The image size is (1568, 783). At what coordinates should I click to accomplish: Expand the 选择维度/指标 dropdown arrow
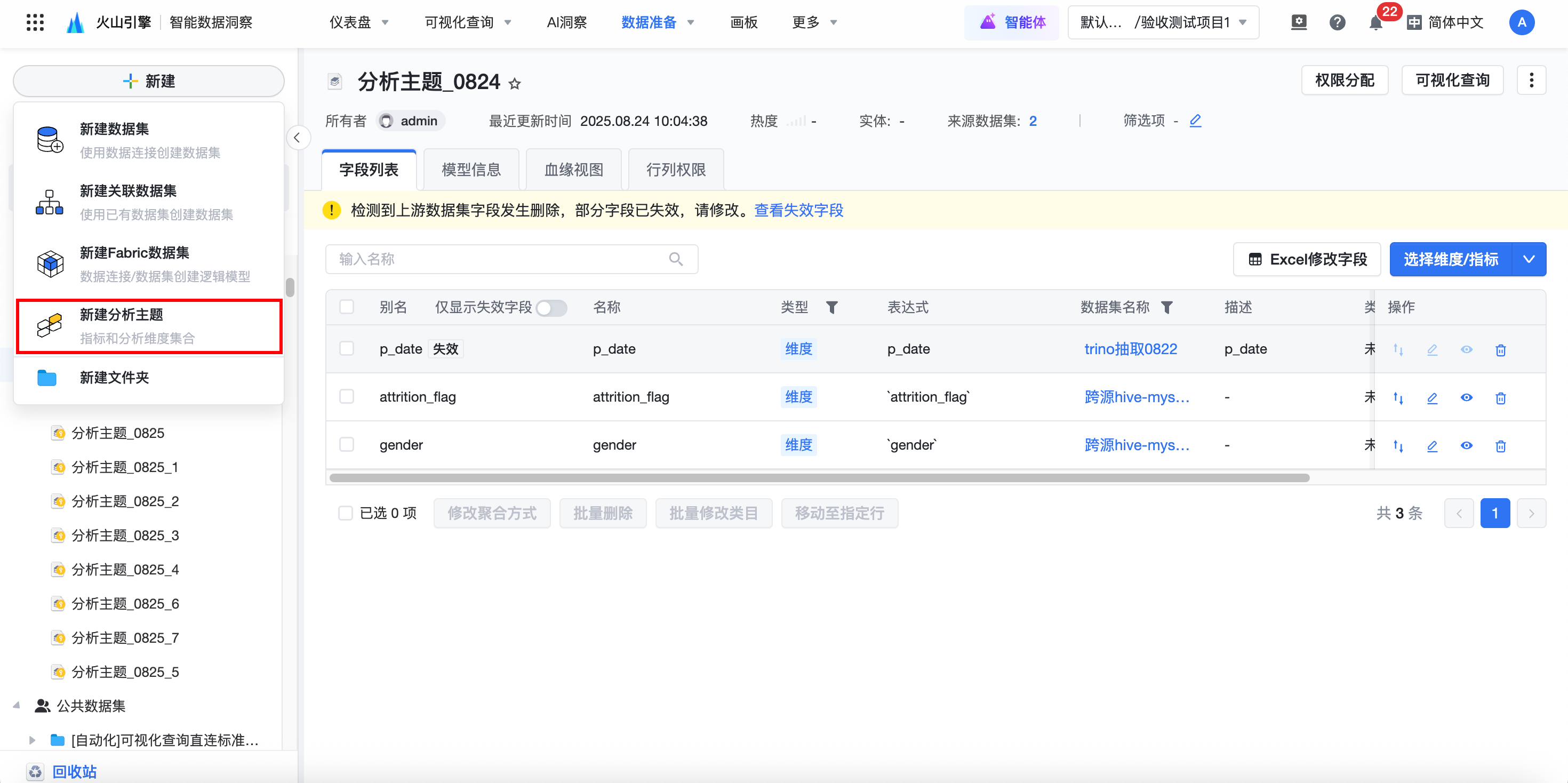click(x=1529, y=259)
